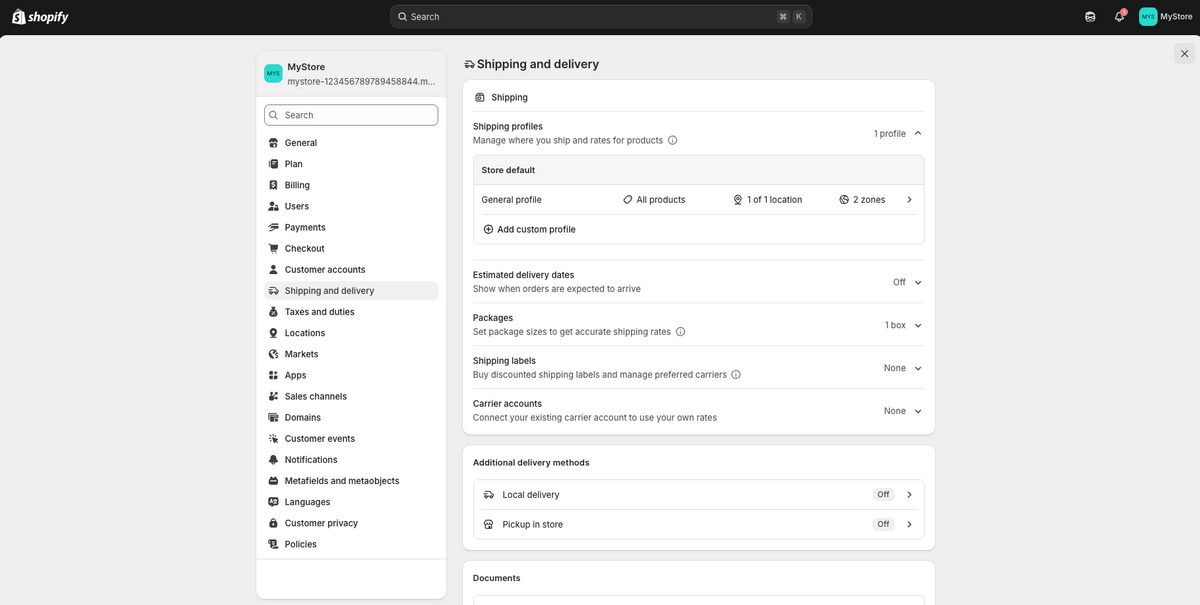Click the 'All products' text
The height and width of the screenshot is (605, 1200).
[x=661, y=200]
